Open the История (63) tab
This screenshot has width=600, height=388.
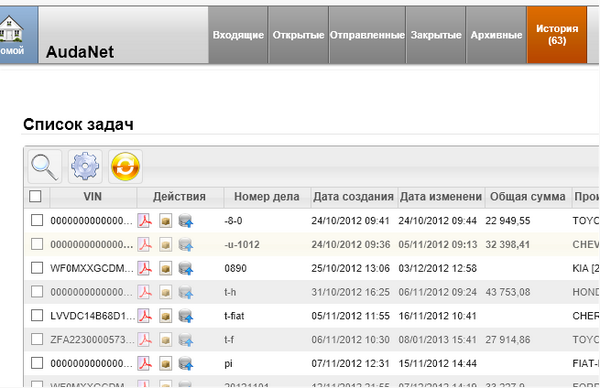pyautogui.click(x=557, y=35)
